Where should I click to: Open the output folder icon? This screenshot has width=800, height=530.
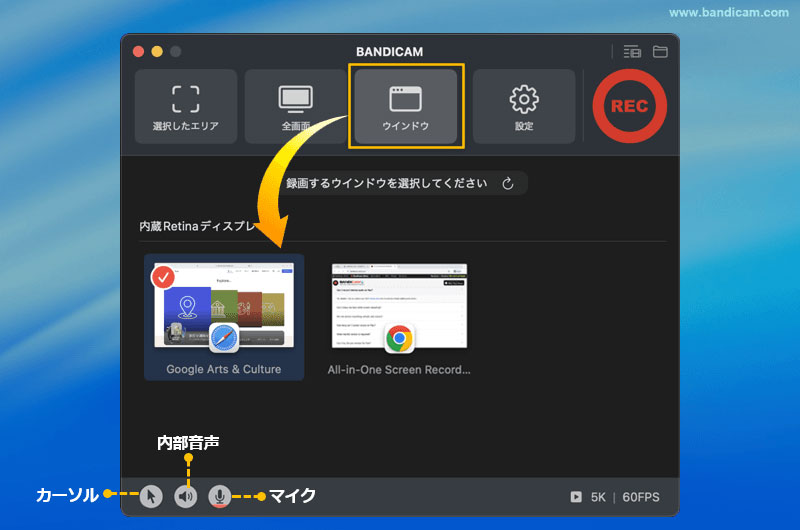tap(660, 52)
